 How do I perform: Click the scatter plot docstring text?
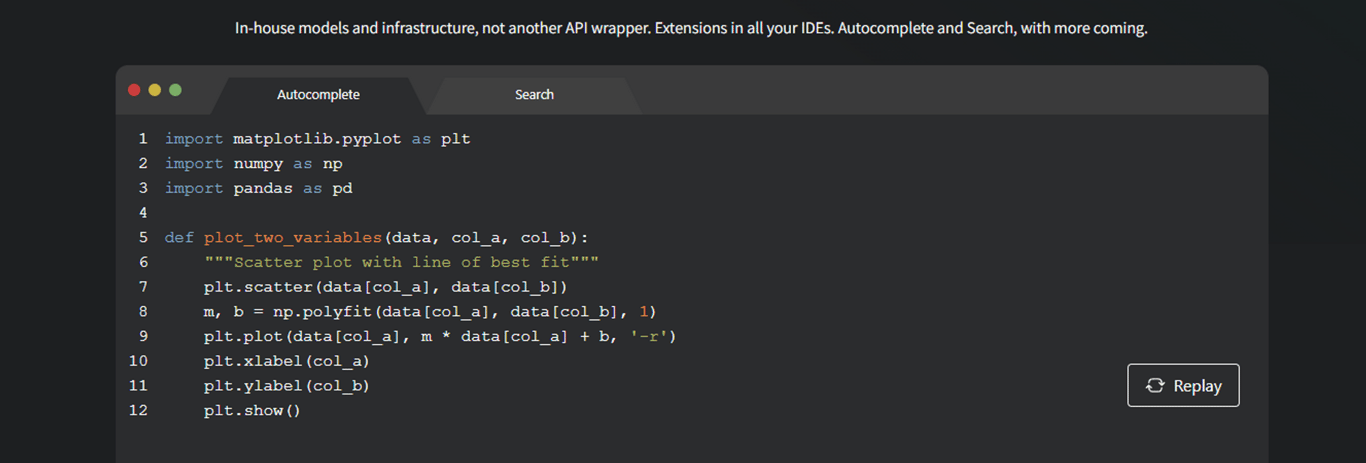tap(401, 262)
